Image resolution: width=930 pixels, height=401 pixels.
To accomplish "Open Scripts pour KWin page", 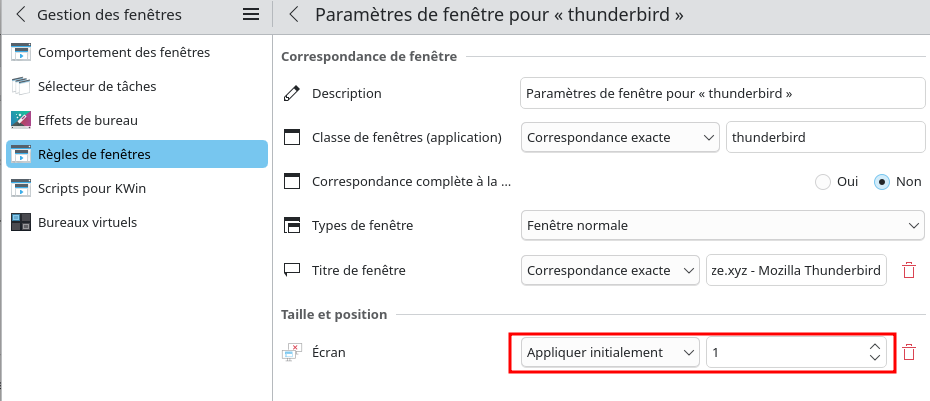I will [95, 188].
